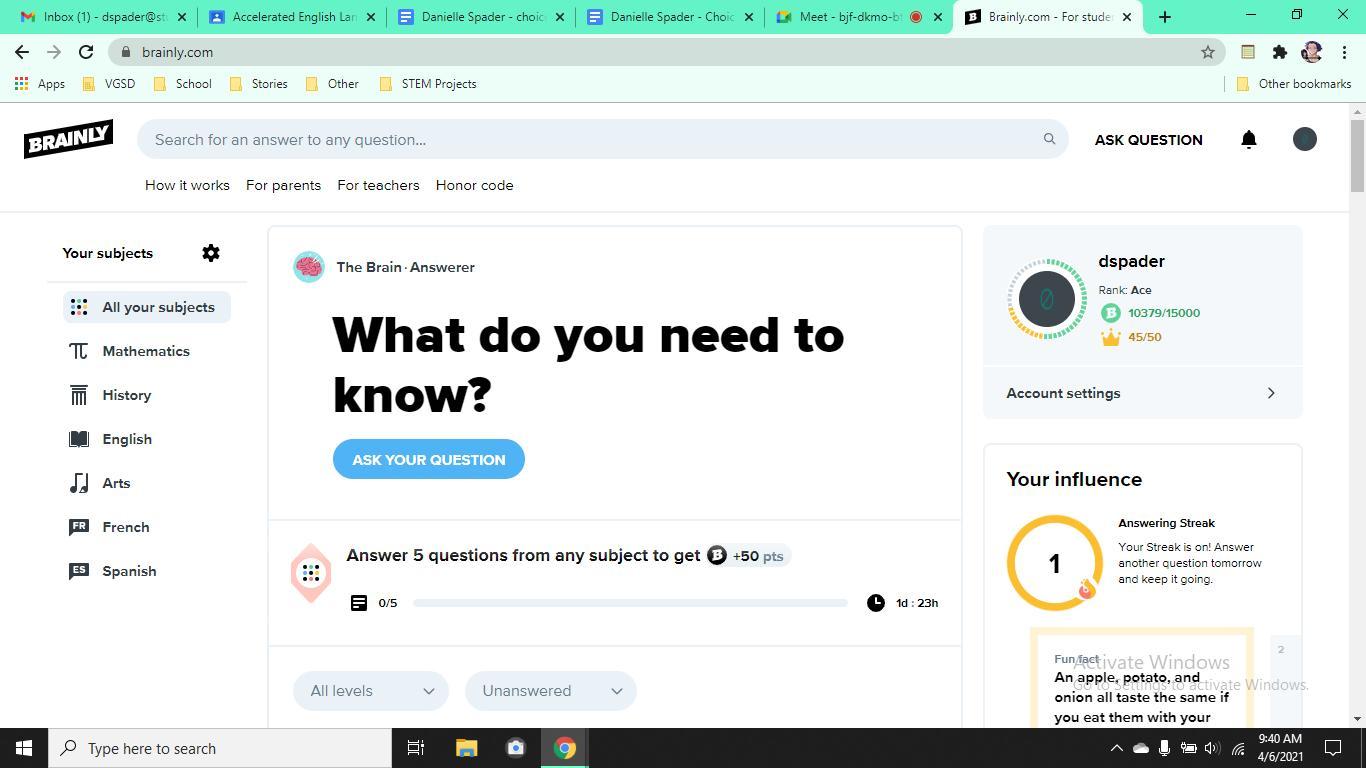Open Task View on the taskbar
The width and height of the screenshot is (1366, 768).
click(416, 748)
